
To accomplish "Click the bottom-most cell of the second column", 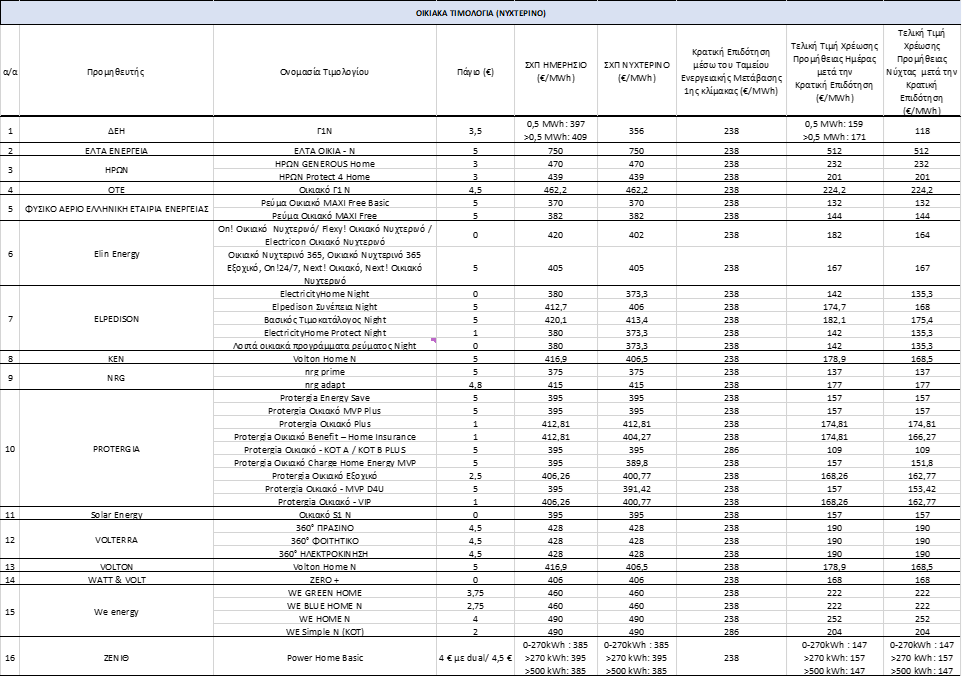I will (x=116, y=655).
